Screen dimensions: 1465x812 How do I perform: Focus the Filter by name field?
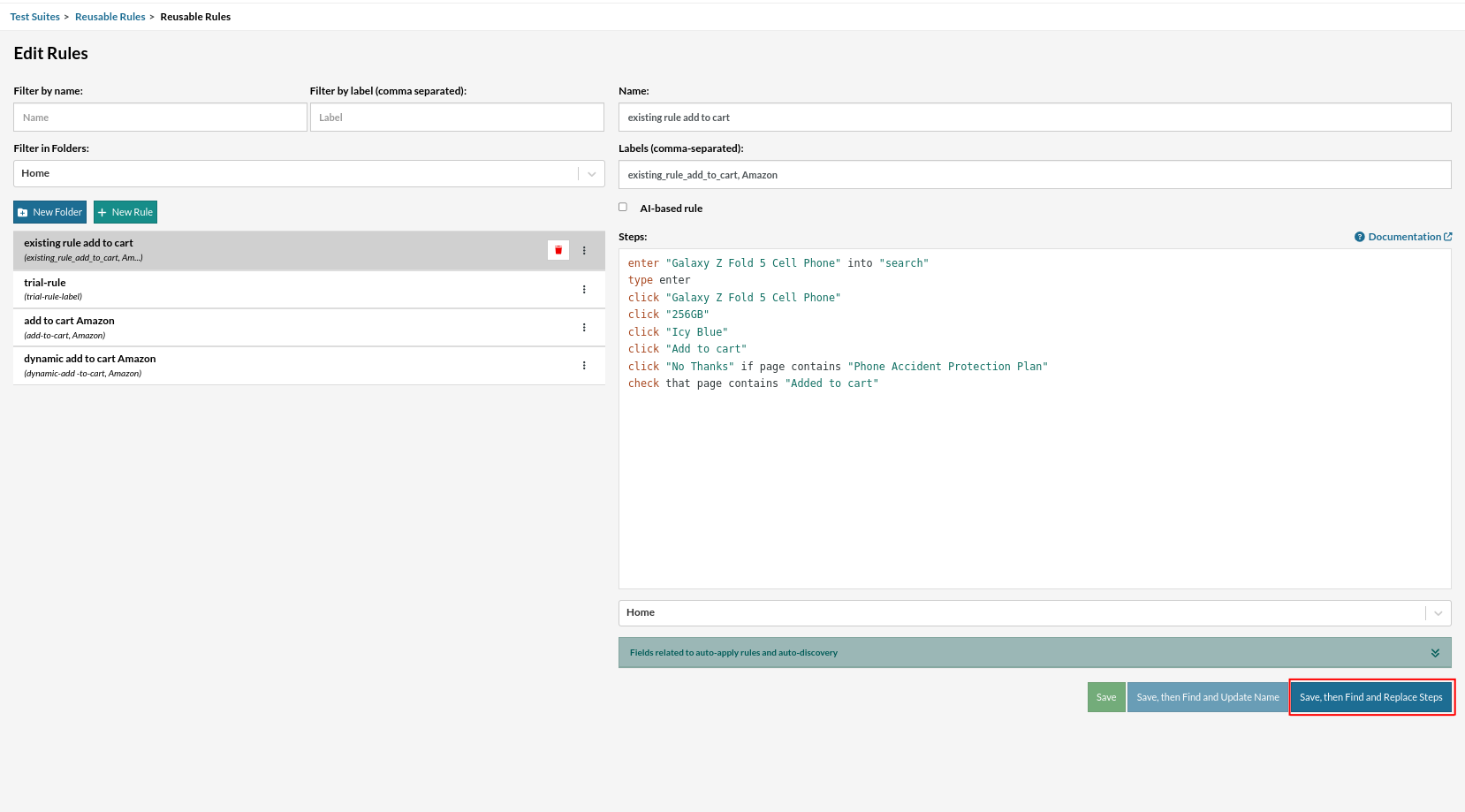pyautogui.click(x=160, y=118)
